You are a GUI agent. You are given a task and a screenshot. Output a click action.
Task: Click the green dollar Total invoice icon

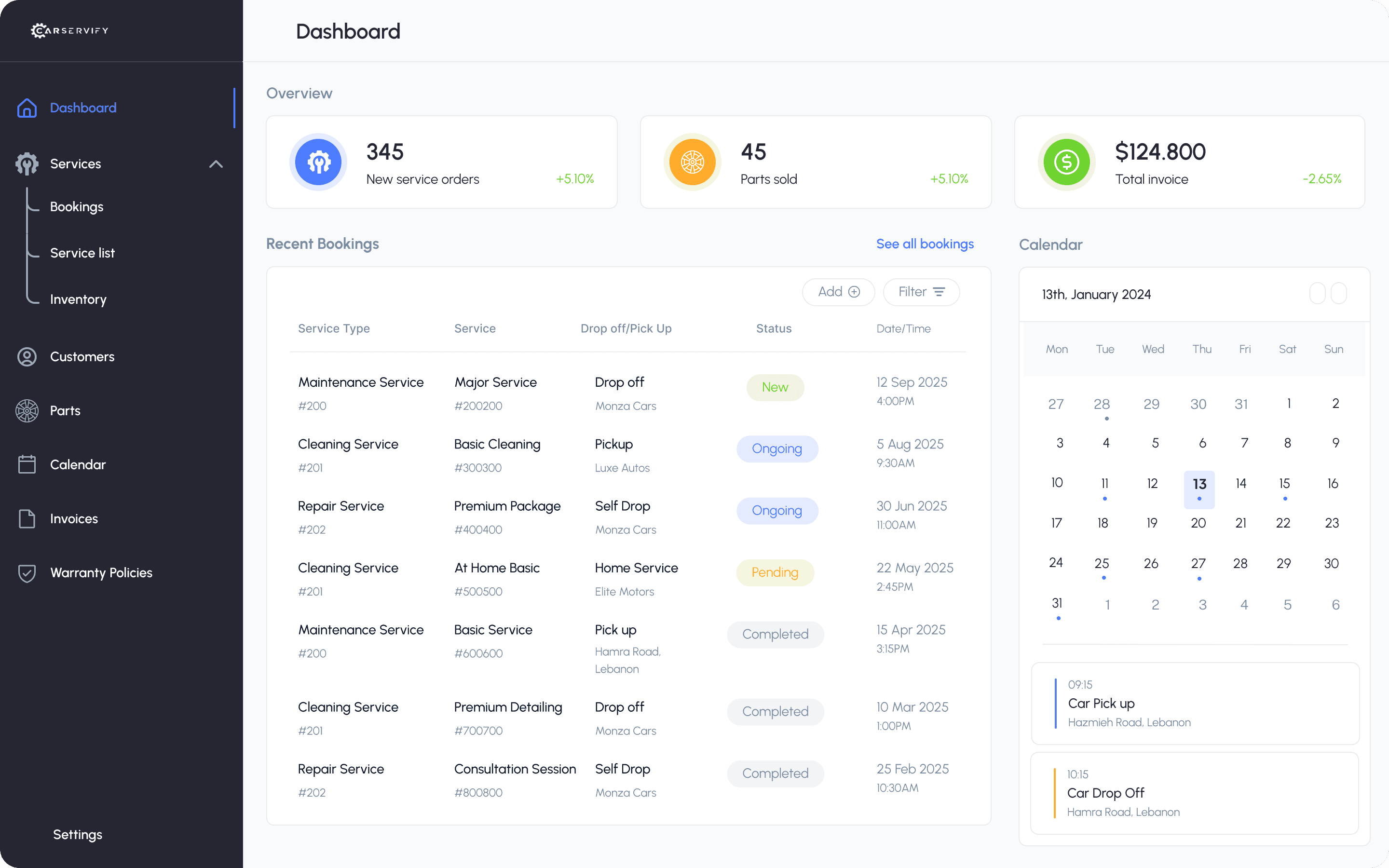1066,162
